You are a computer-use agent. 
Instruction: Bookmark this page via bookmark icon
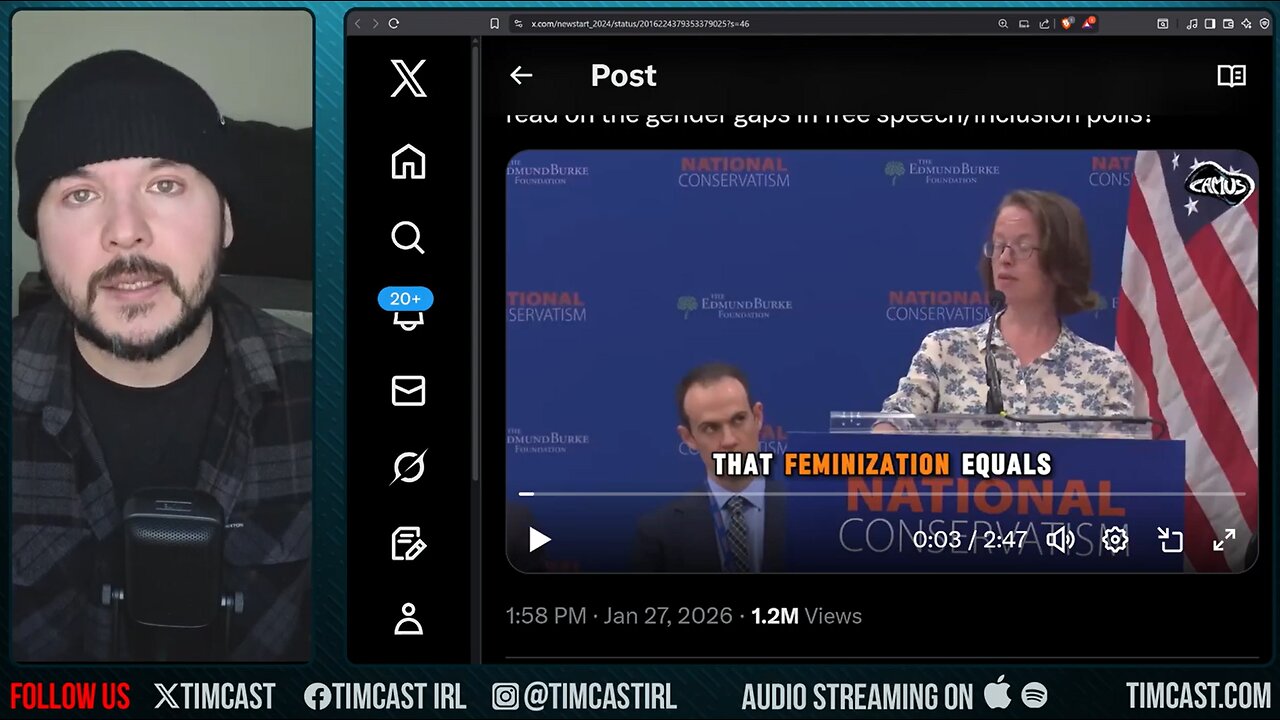click(494, 23)
